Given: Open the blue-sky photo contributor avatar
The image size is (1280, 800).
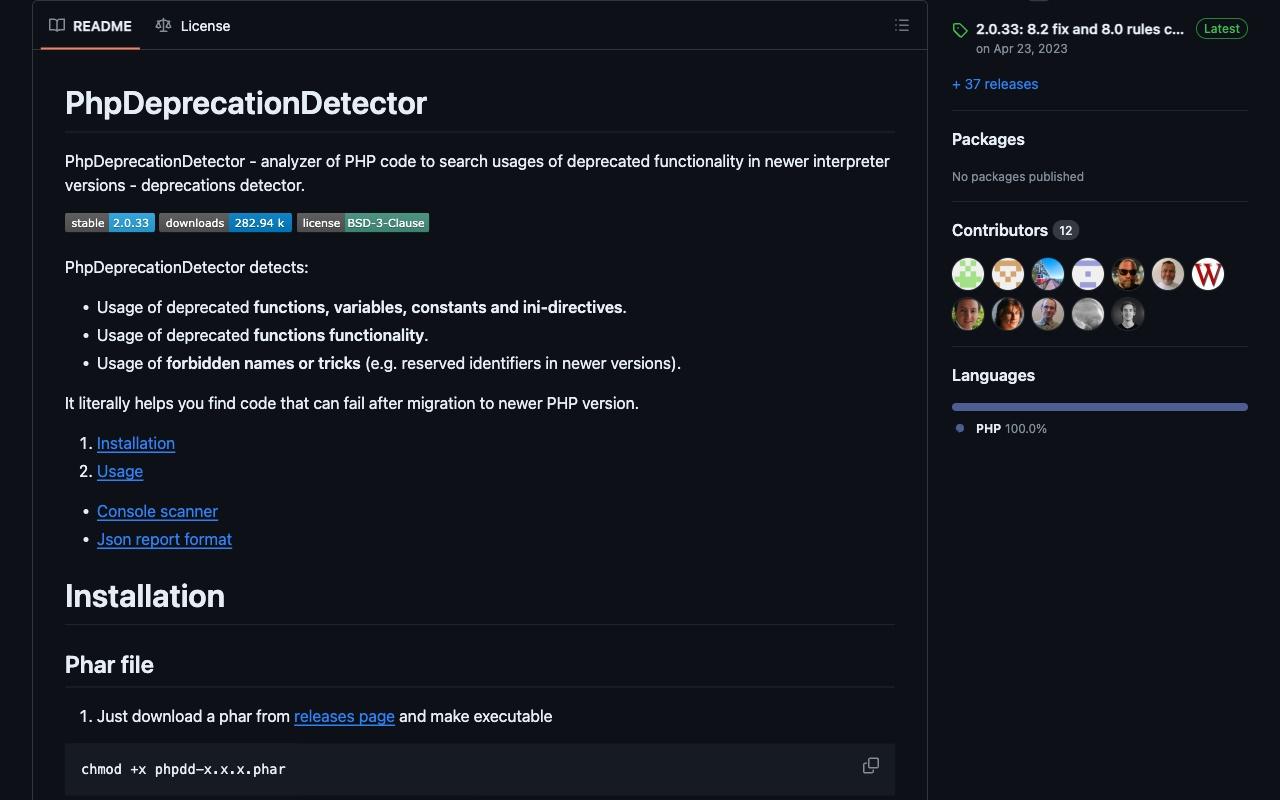Looking at the screenshot, I should (1048, 274).
